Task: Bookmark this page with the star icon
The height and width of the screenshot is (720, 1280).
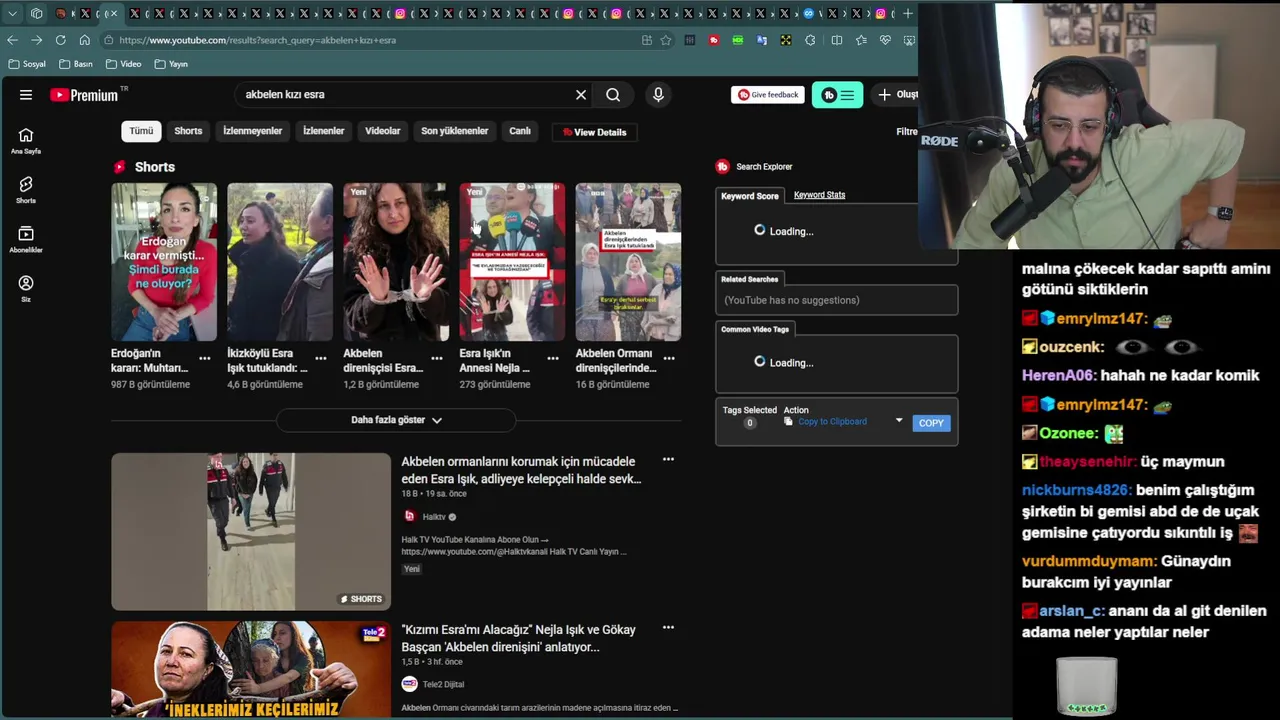Action: (x=666, y=40)
